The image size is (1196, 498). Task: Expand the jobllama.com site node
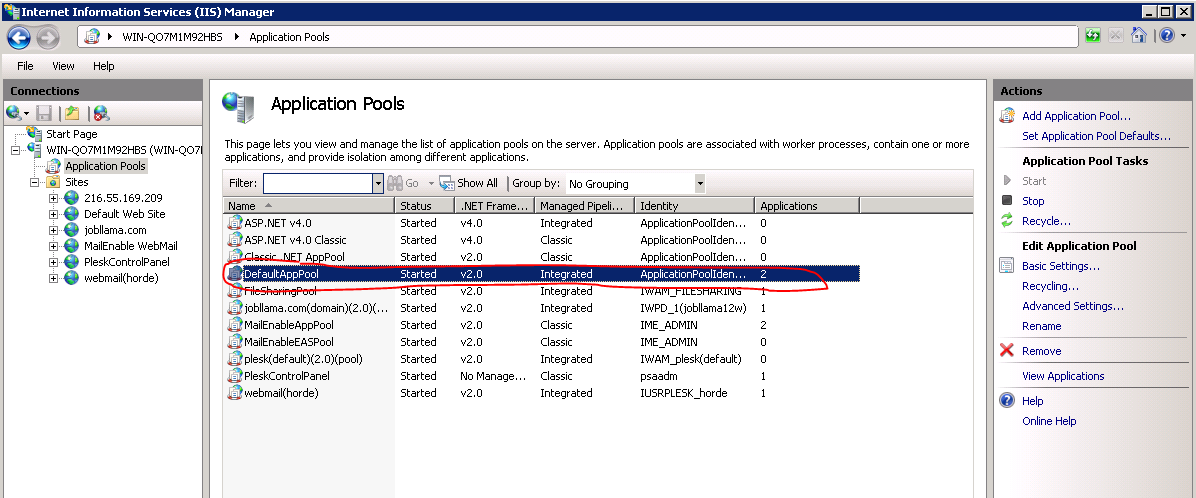point(54,230)
